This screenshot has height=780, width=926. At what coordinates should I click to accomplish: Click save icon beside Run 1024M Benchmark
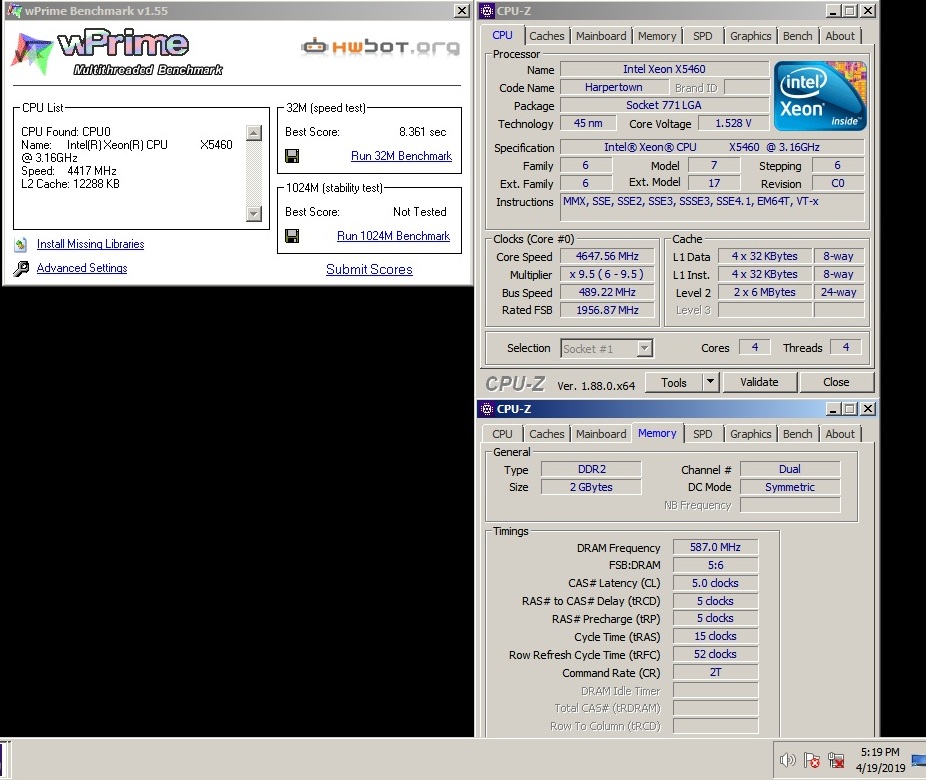click(292, 236)
